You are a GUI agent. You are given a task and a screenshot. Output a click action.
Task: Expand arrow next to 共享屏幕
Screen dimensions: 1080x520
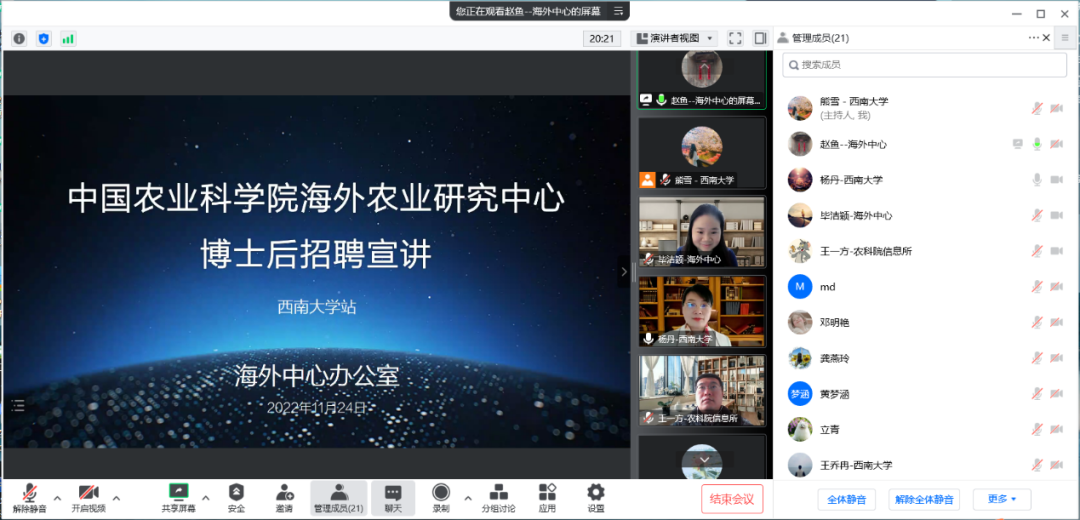(x=206, y=497)
